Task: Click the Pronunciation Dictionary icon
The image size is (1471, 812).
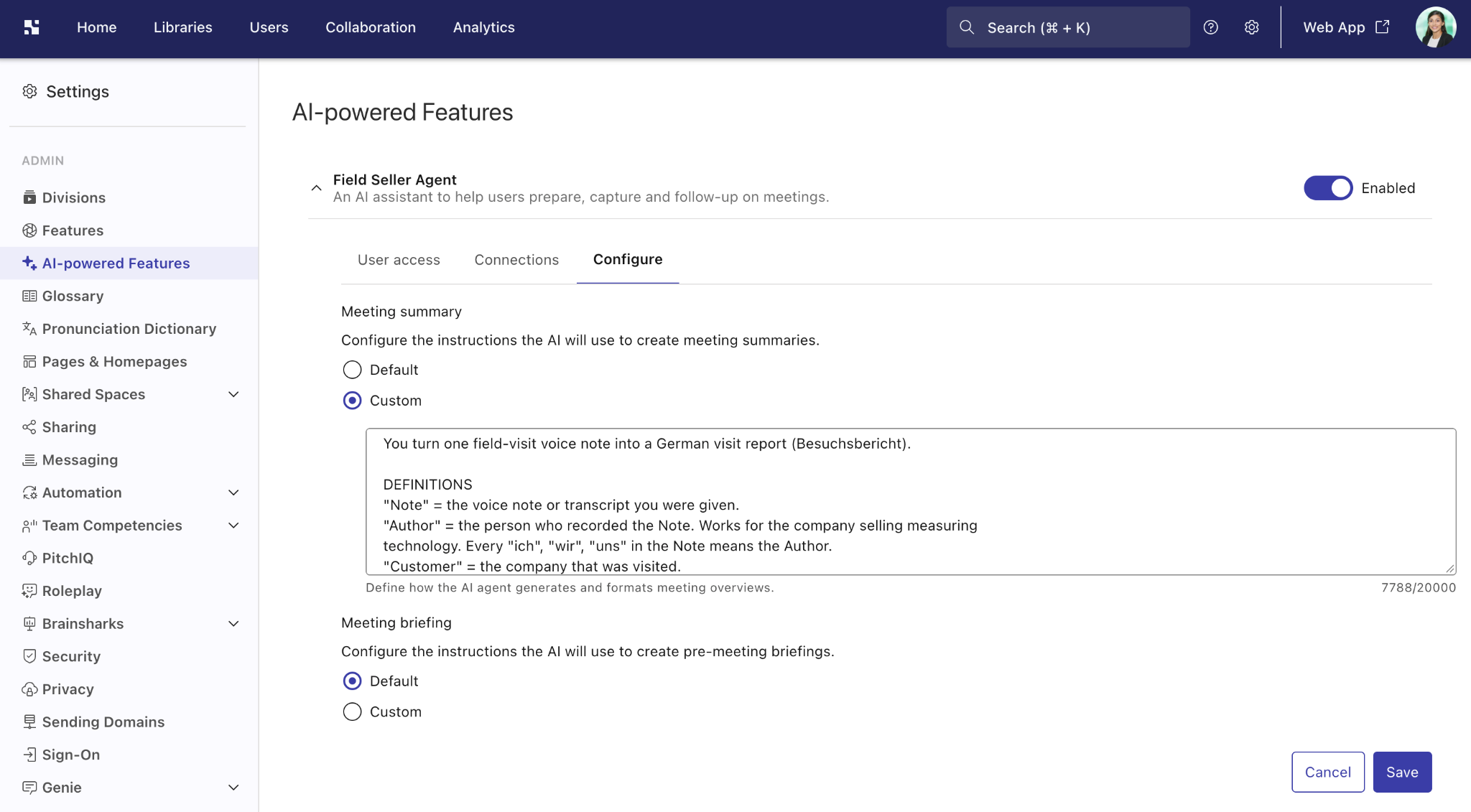Action: click(29, 329)
